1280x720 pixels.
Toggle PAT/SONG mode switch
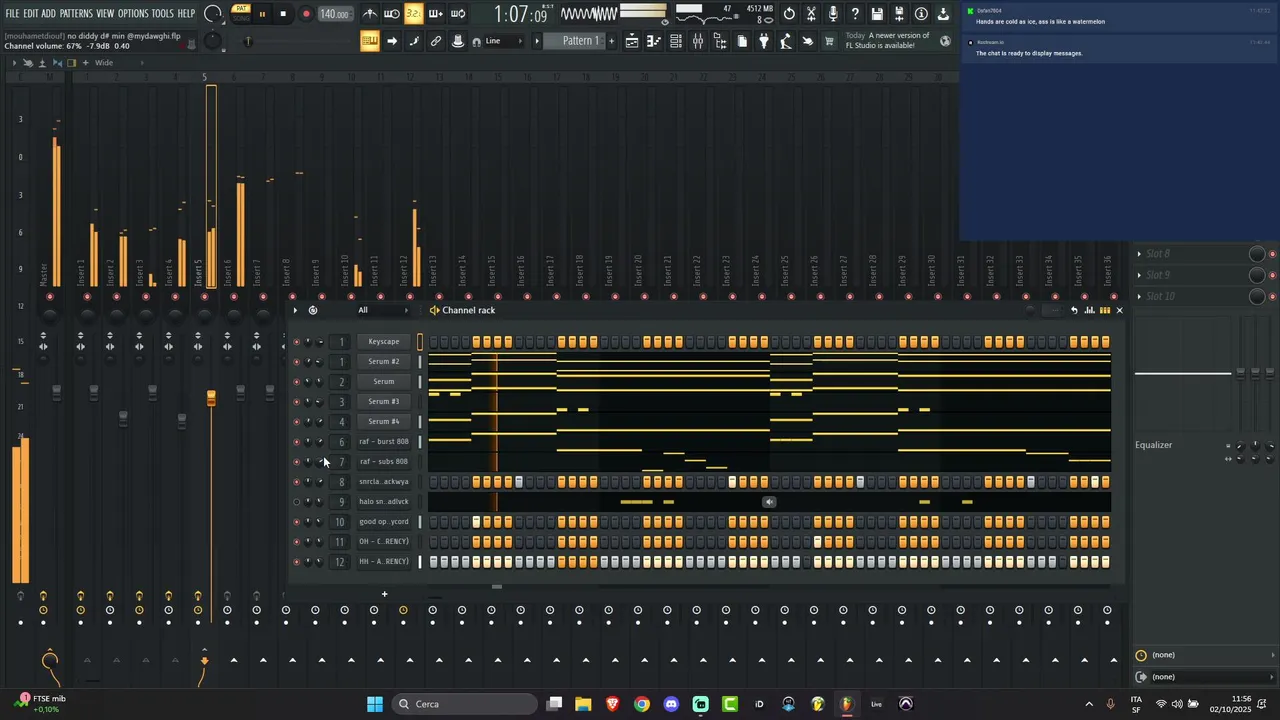tap(241, 14)
